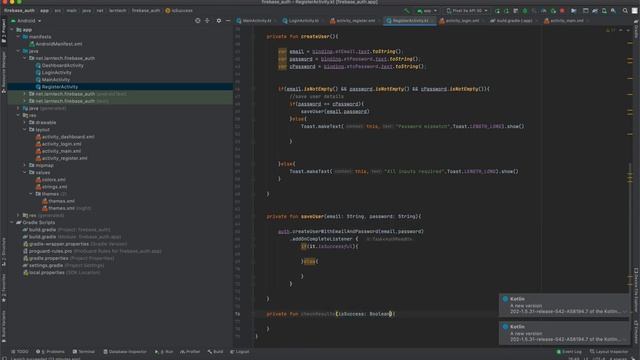
Task: Collapse the manifests folder
Action: click(x=18, y=37)
